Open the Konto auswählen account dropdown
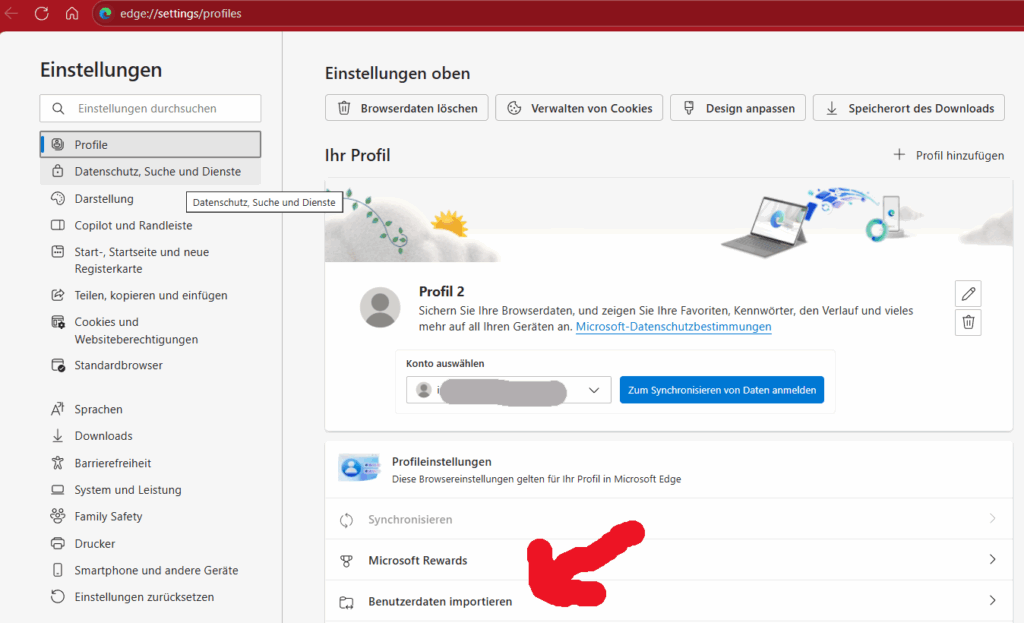1024x623 pixels. pos(509,390)
